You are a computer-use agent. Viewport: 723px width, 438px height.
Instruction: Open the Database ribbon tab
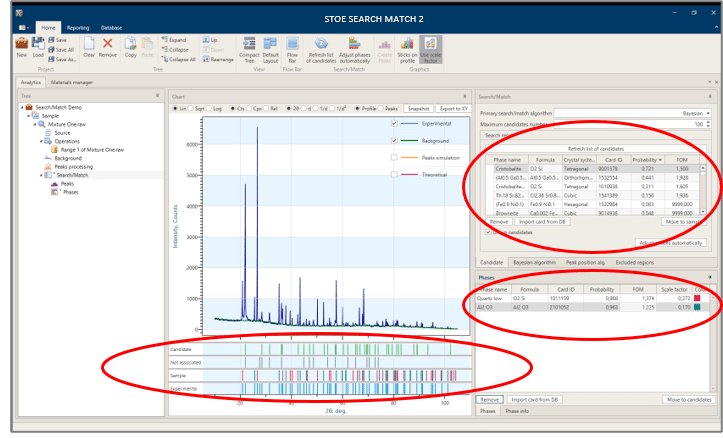click(x=111, y=28)
